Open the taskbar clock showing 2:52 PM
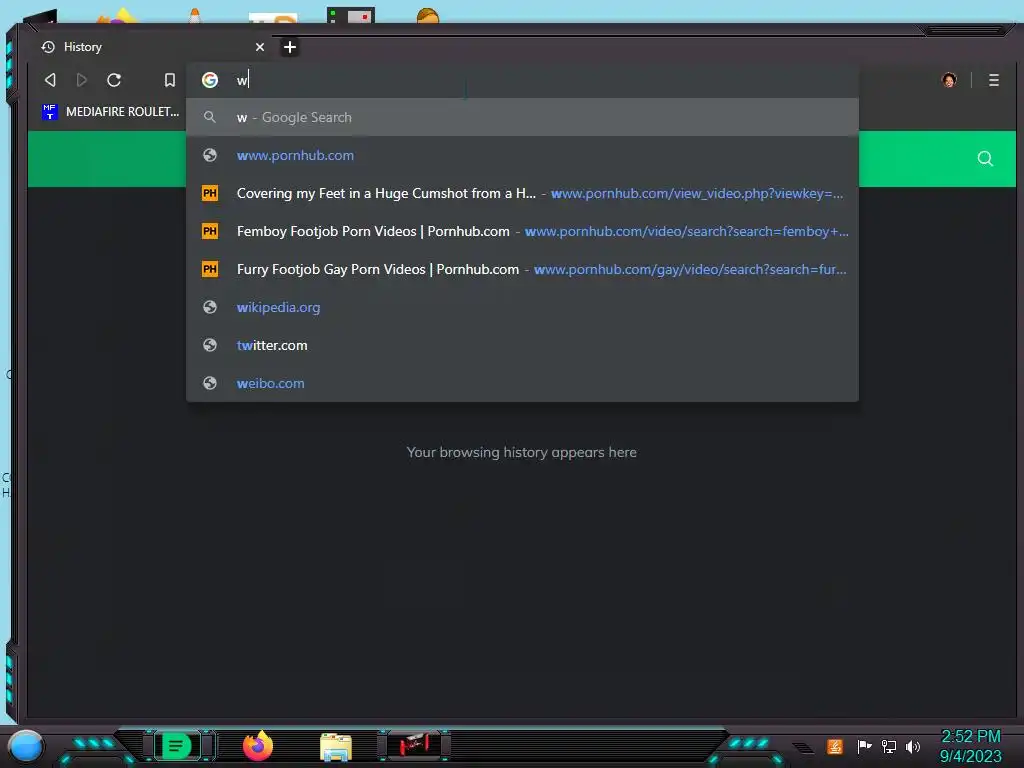Screen dimensions: 1024x768 click(x=970, y=746)
